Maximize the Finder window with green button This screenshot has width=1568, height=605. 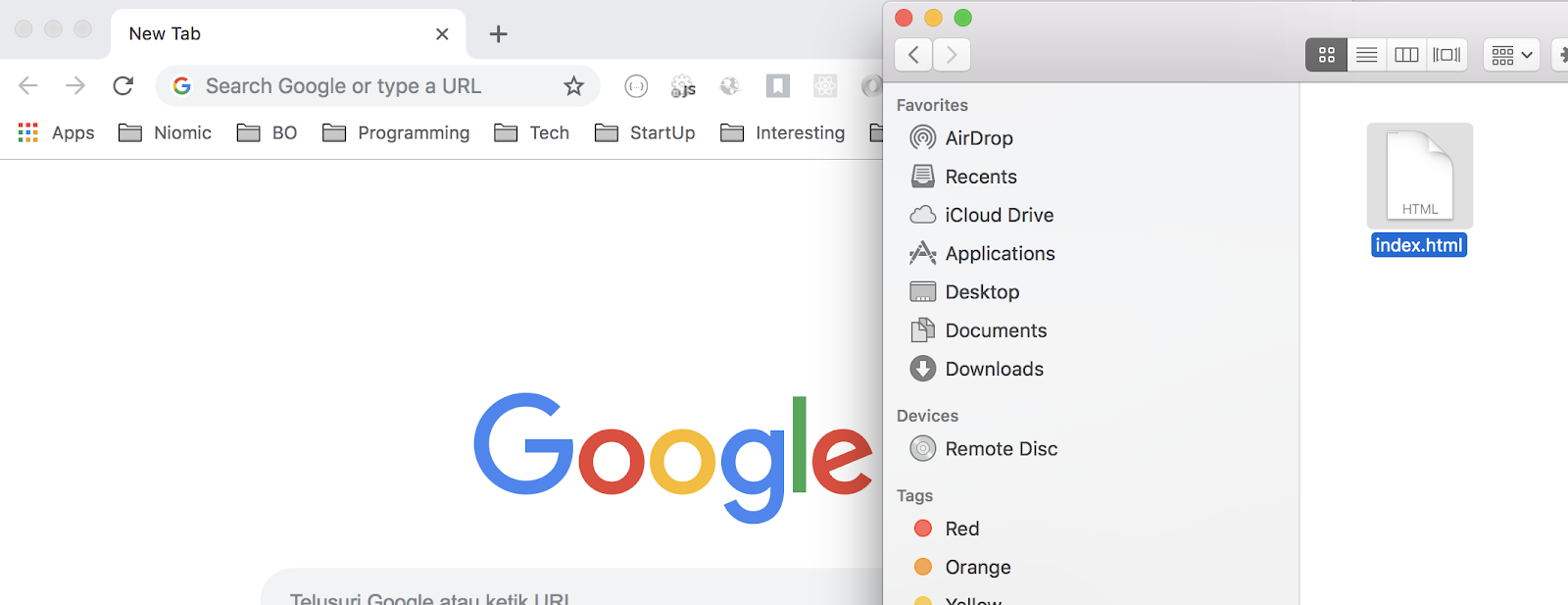pyautogui.click(x=963, y=18)
